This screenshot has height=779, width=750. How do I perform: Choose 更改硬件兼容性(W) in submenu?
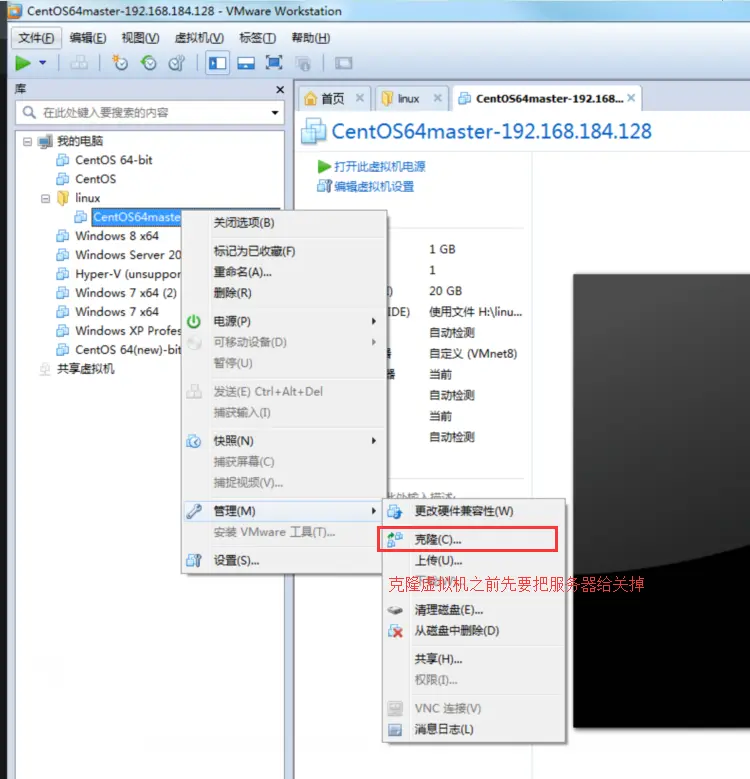coord(474,511)
